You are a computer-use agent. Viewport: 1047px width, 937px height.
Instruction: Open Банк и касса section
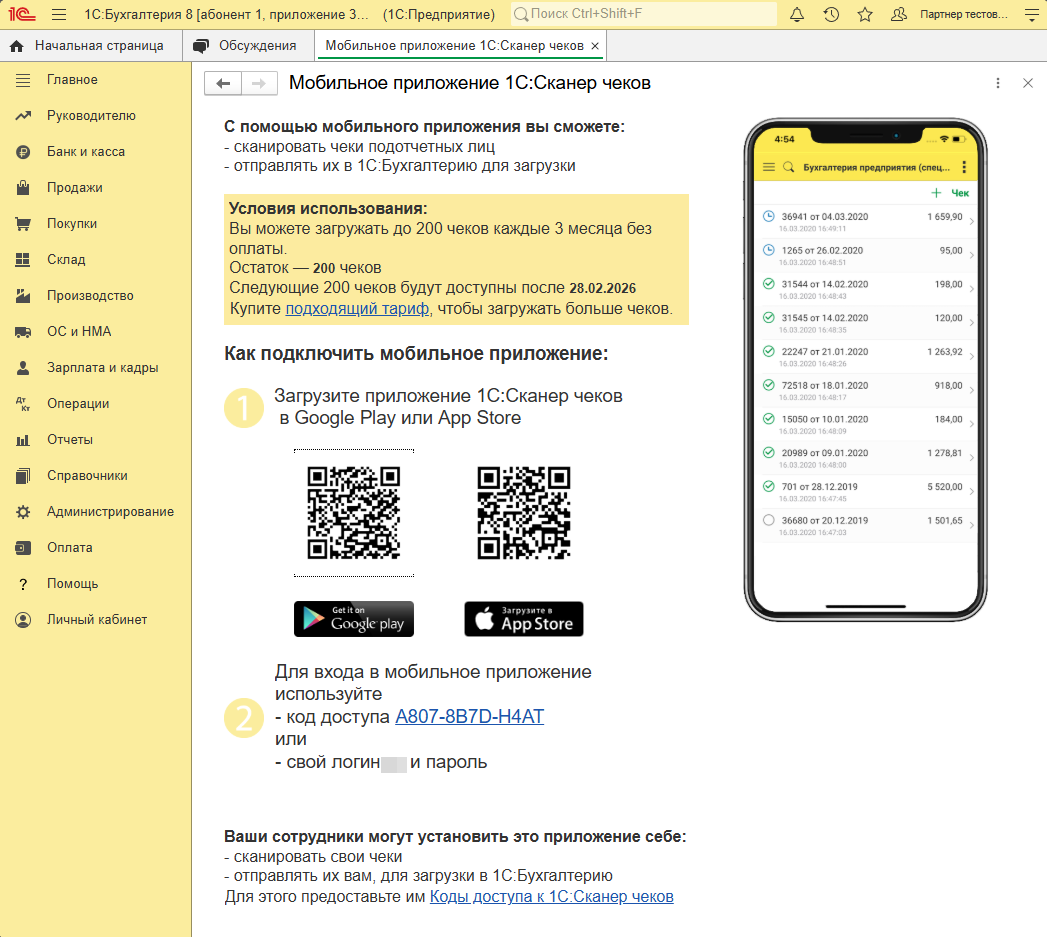pyautogui.click(x=85, y=152)
